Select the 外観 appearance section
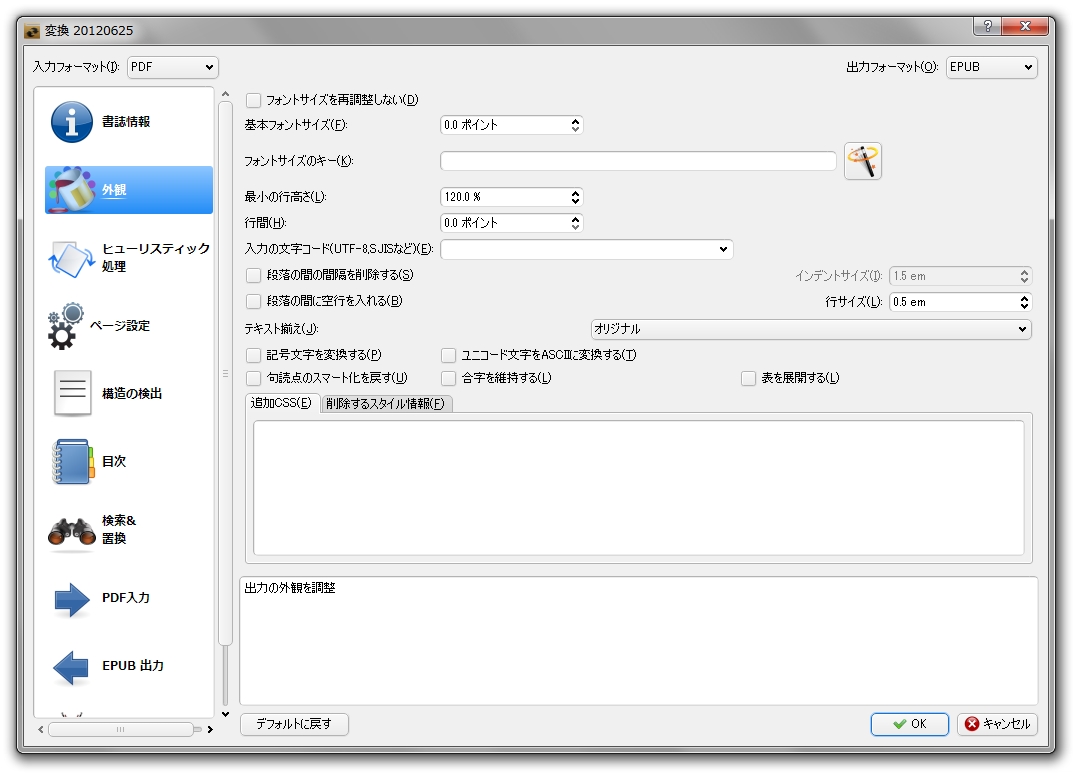Image resolution: width=1082 pixels, height=778 pixels. pyautogui.click(x=127, y=190)
